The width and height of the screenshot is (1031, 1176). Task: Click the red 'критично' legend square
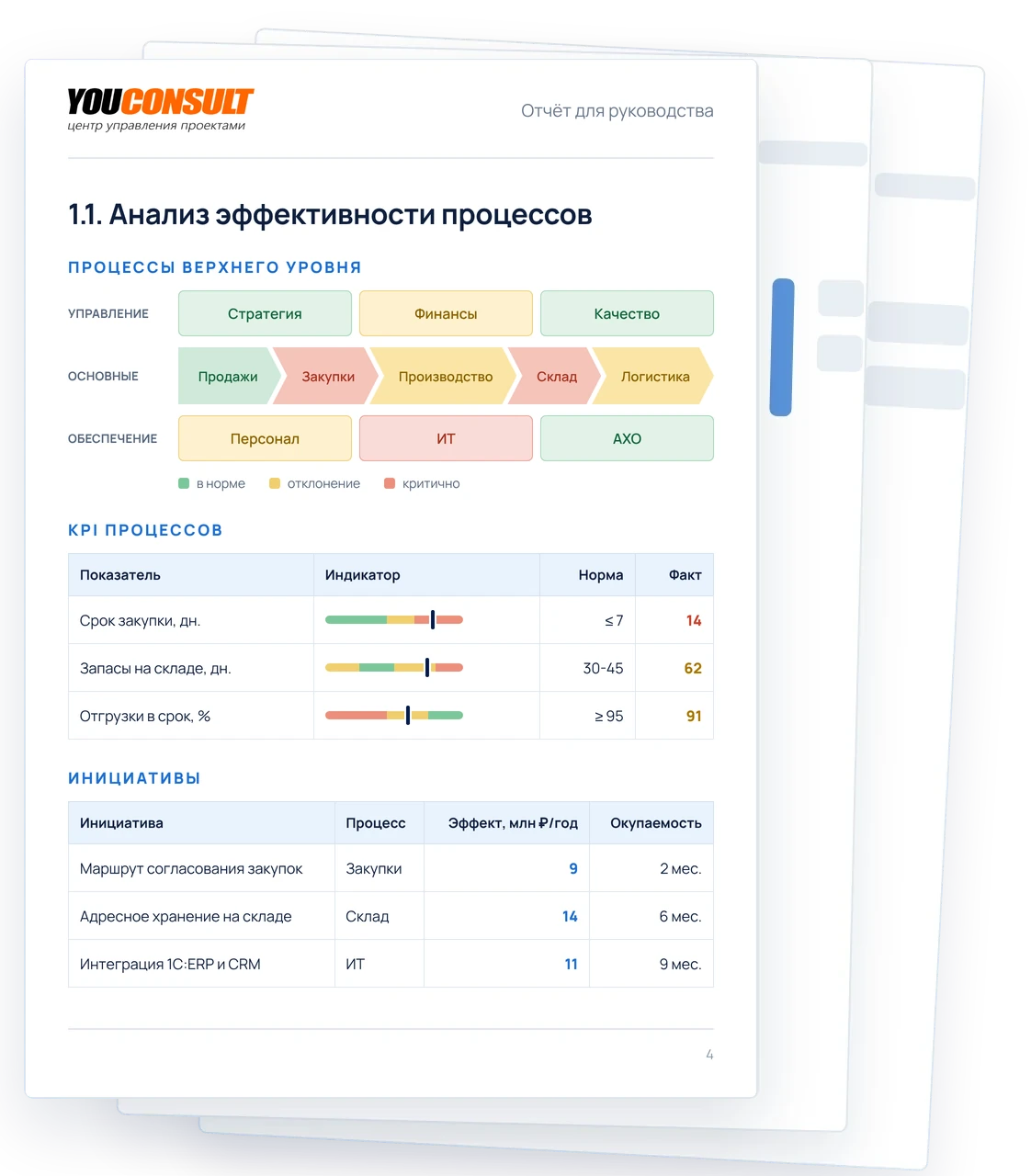click(x=390, y=483)
